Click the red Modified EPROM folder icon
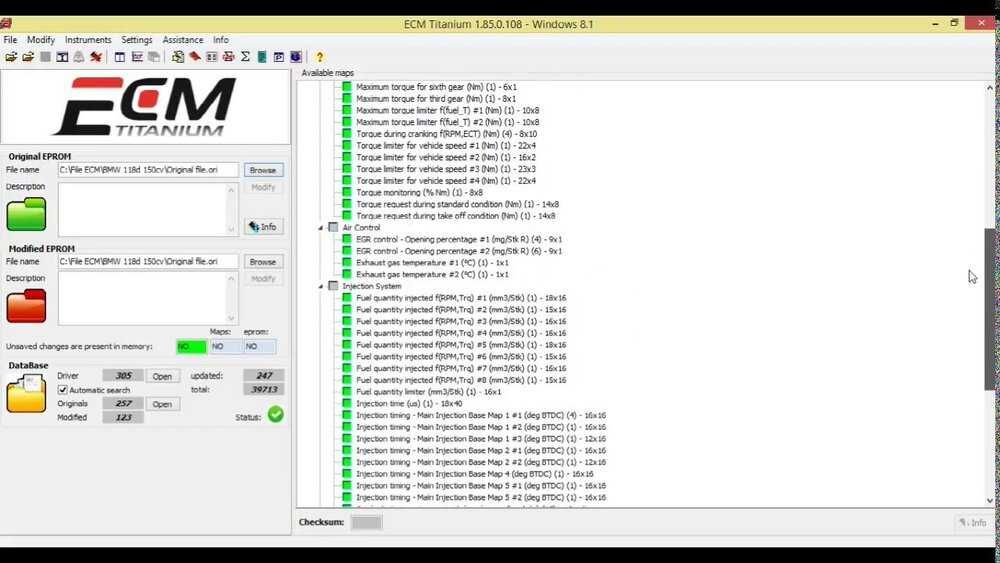The height and width of the screenshot is (563, 1000). point(26,305)
